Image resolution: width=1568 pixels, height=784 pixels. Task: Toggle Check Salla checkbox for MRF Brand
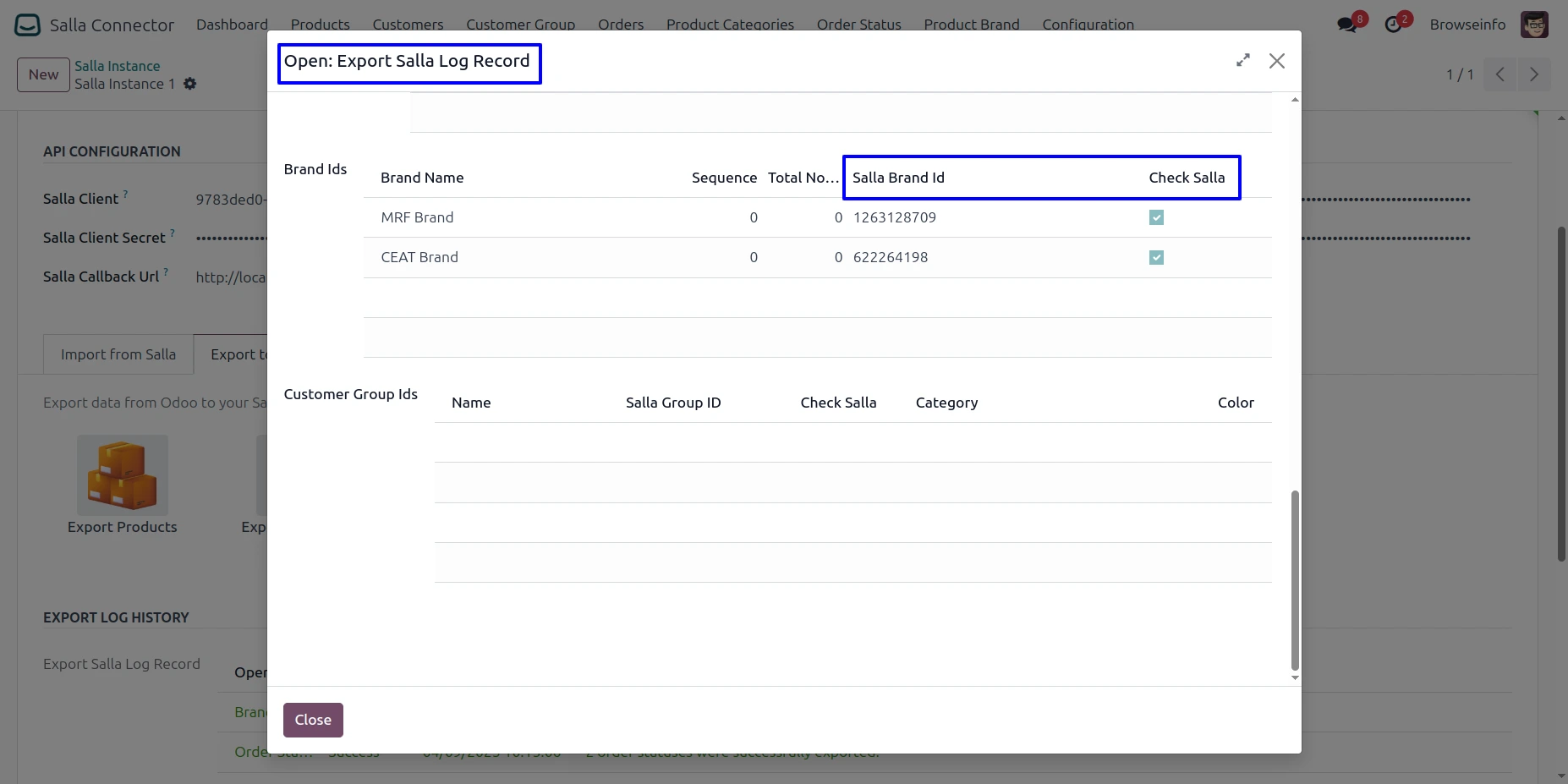(x=1156, y=217)
